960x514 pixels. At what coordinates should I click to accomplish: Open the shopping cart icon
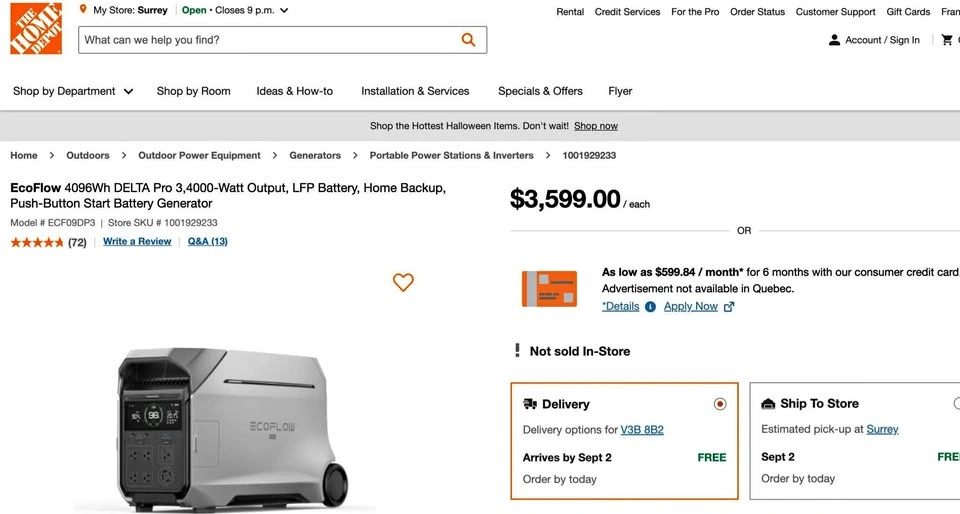tap(947, 40)
